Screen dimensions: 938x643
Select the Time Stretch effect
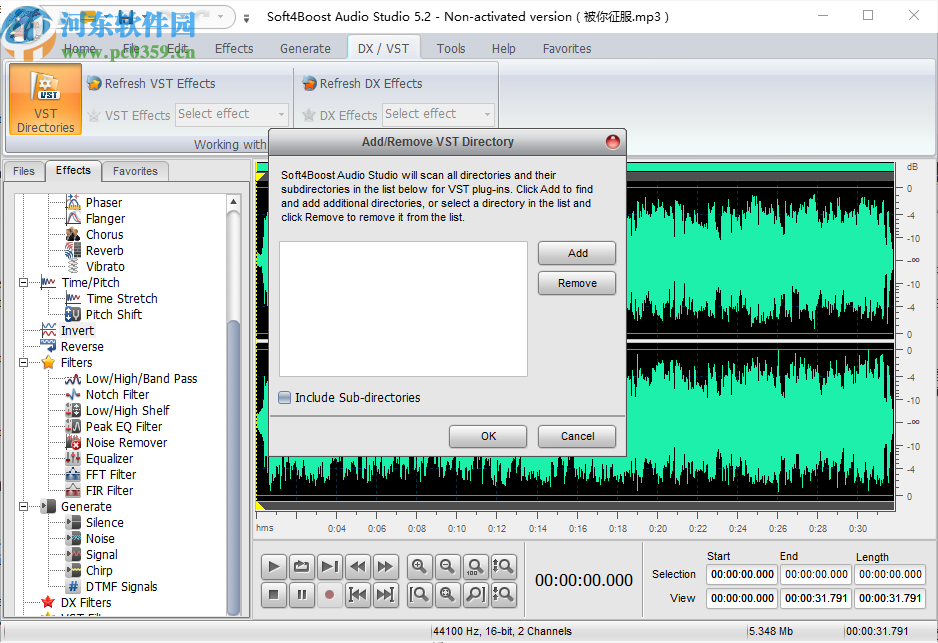[124, 298]
